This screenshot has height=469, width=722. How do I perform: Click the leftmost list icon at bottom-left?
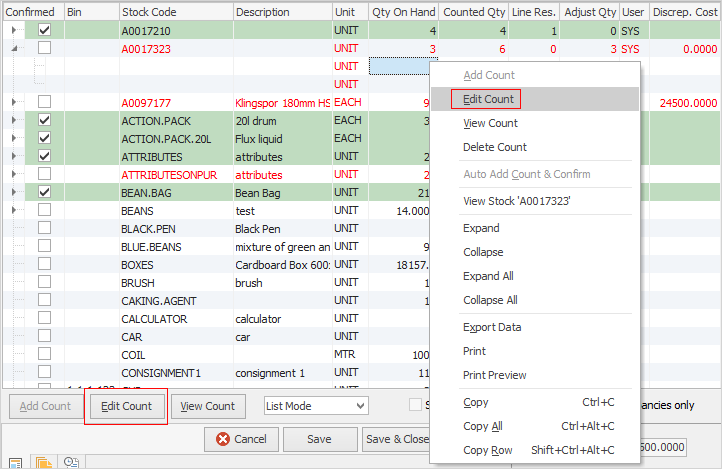coord(17,462)
